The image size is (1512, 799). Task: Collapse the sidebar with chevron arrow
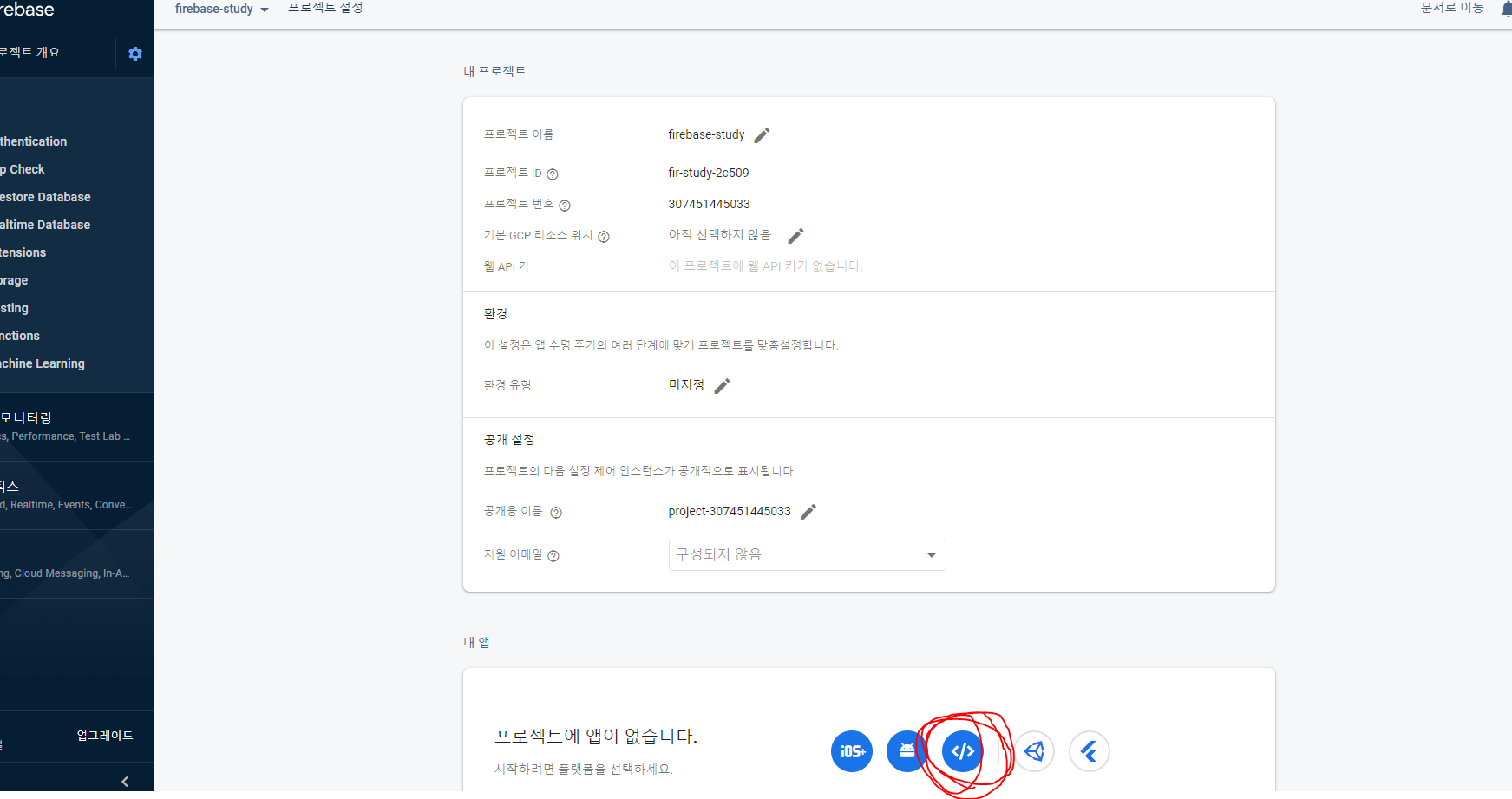125,782
